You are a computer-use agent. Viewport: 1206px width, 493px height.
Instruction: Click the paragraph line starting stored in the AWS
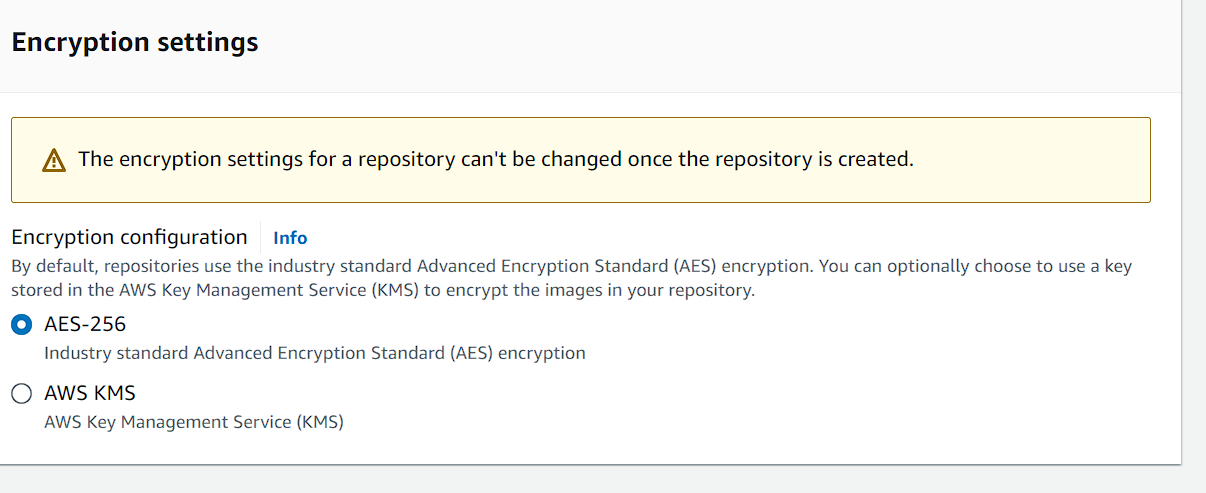(383, 291)
